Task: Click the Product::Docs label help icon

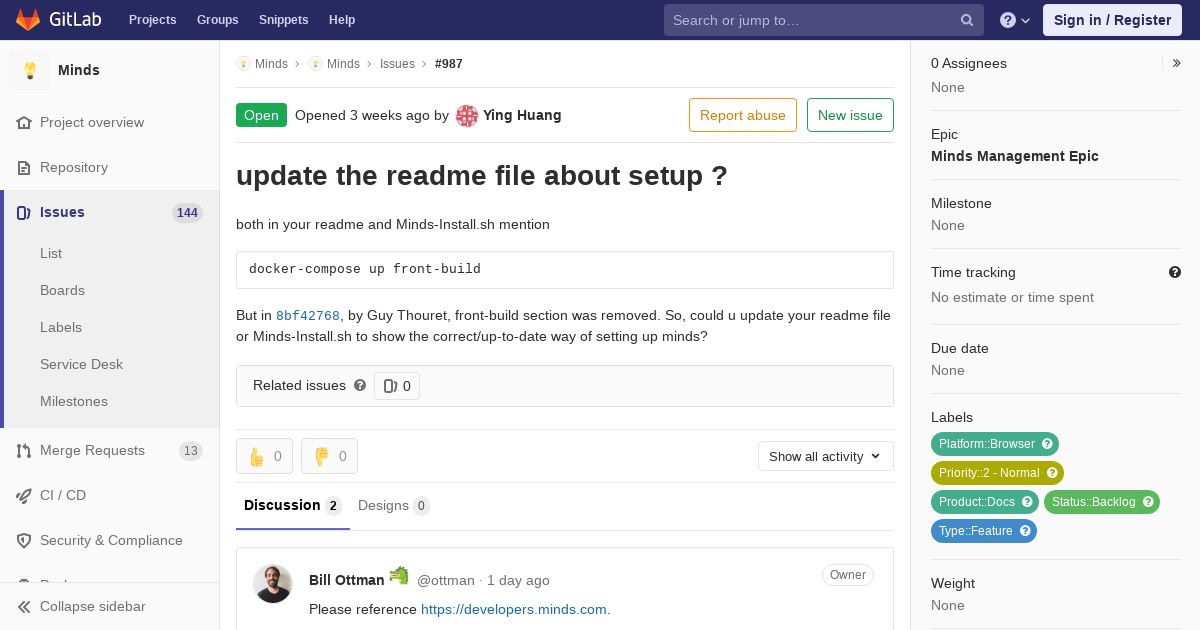Action: coord(1027,502)
